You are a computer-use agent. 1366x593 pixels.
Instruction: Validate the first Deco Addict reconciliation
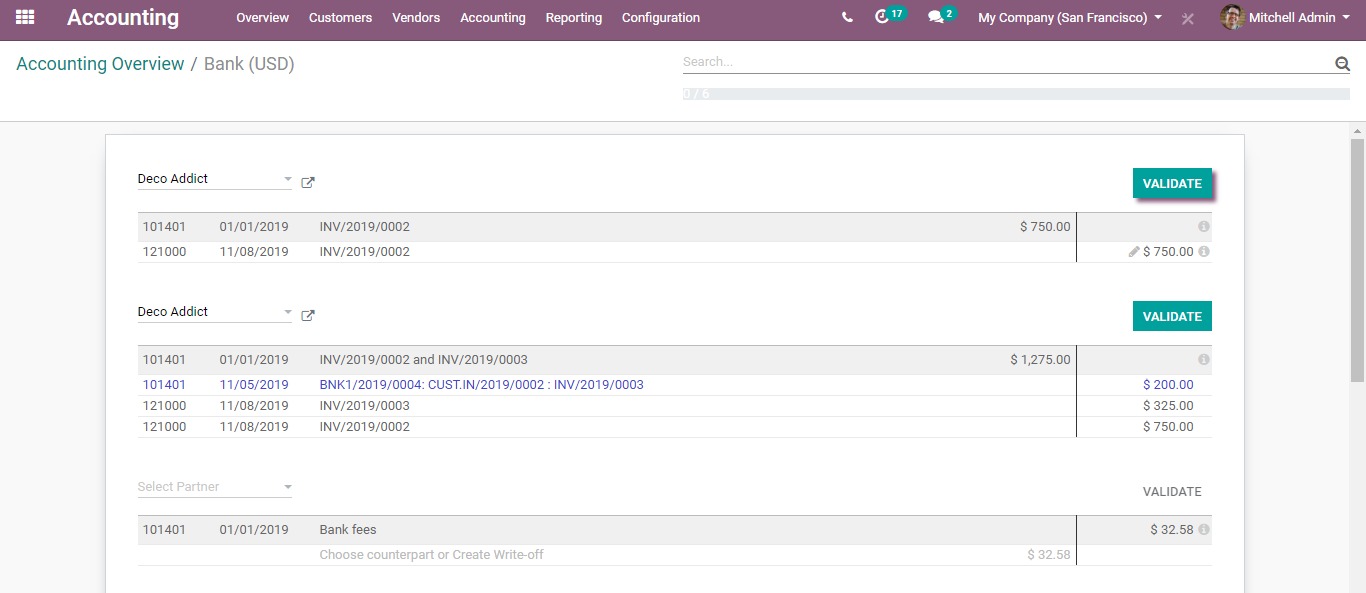(1172, 184)
